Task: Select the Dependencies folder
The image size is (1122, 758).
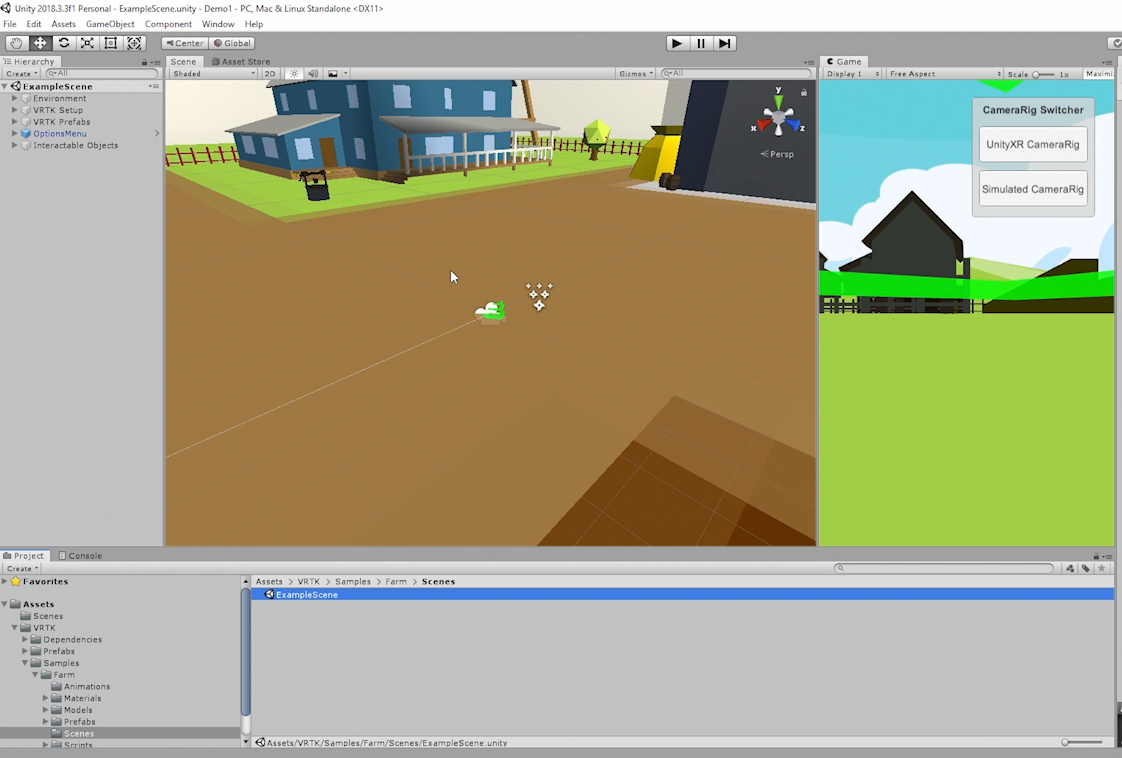Action: point(72,639)
